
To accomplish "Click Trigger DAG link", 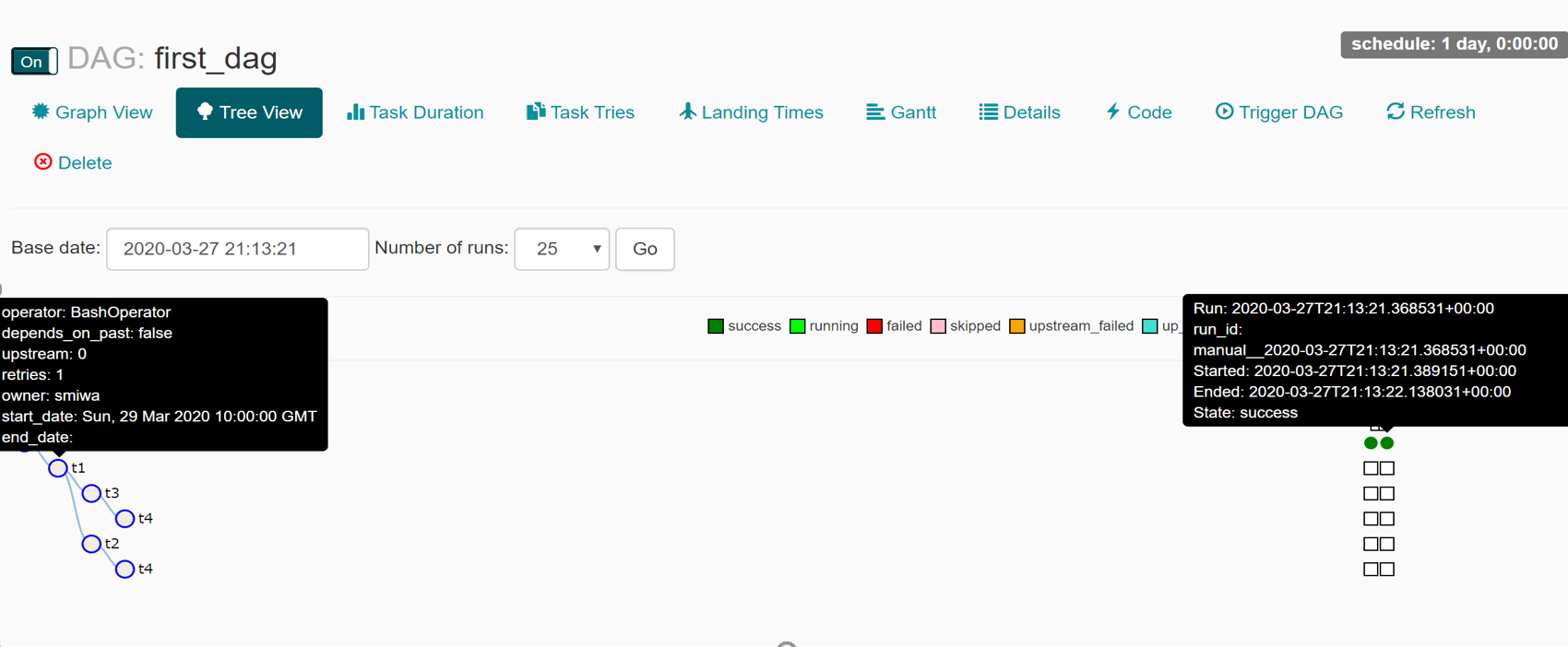I will tap(1278, 112).
